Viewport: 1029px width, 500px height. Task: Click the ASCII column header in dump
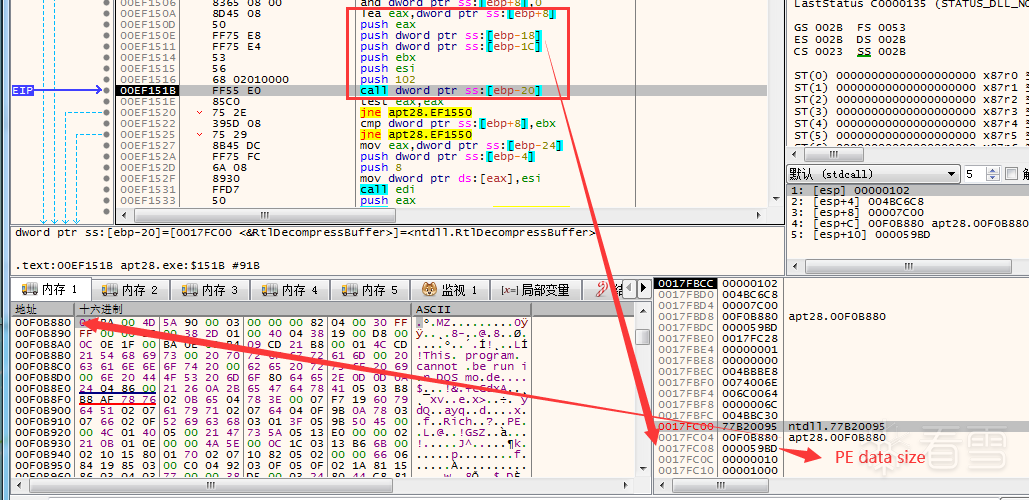[471, 309]
